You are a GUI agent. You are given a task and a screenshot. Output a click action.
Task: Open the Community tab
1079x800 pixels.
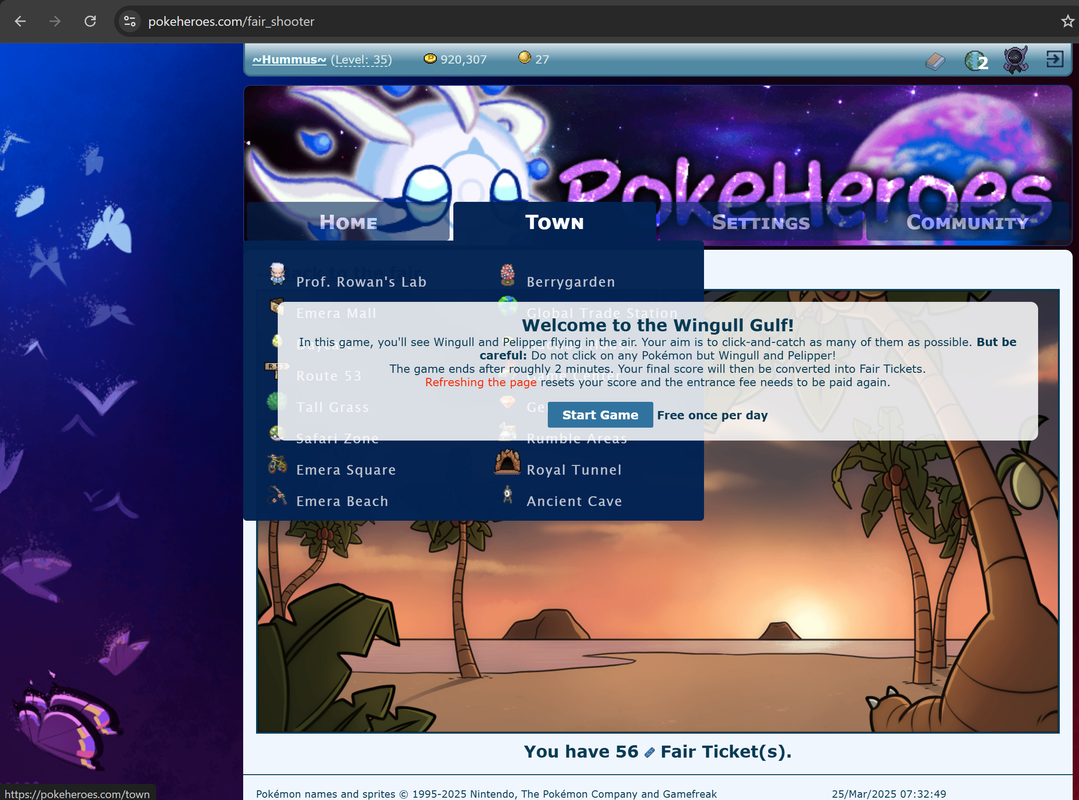(967, 222)
